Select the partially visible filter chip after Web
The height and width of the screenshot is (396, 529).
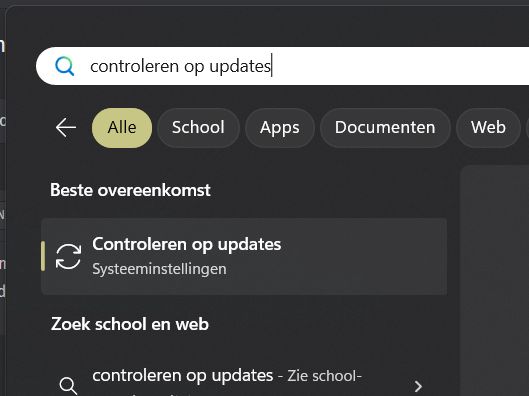[x=527, y=128]
